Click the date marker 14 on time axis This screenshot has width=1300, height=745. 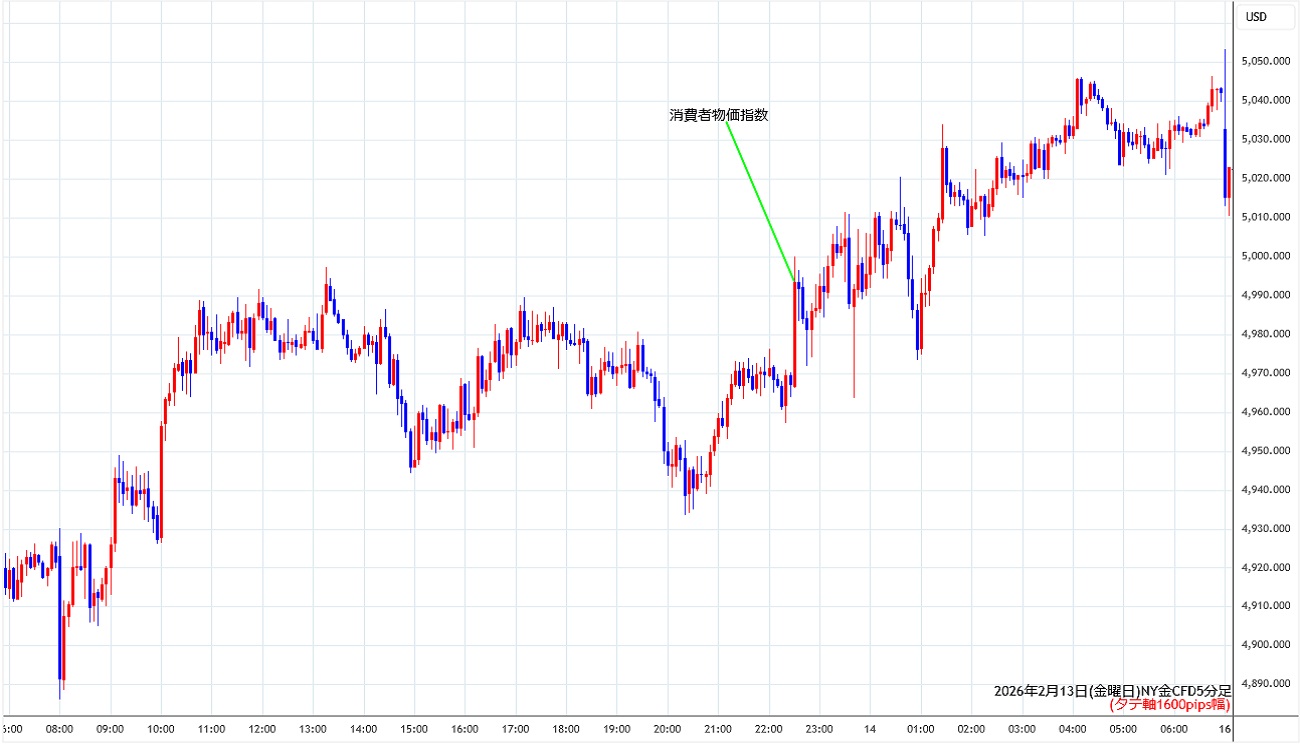coord(870,729)
